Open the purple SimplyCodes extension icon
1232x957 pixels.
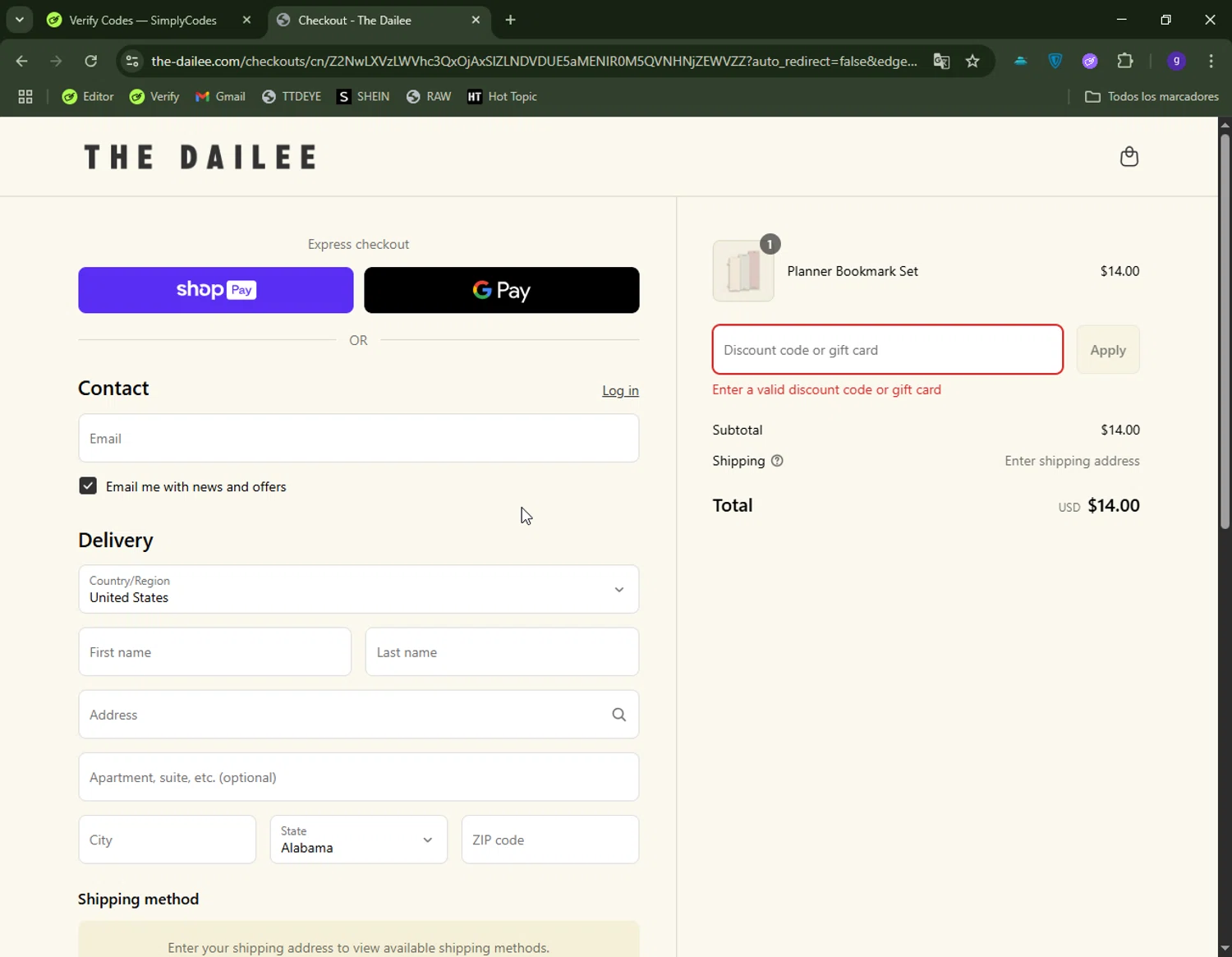[1090, 61]
